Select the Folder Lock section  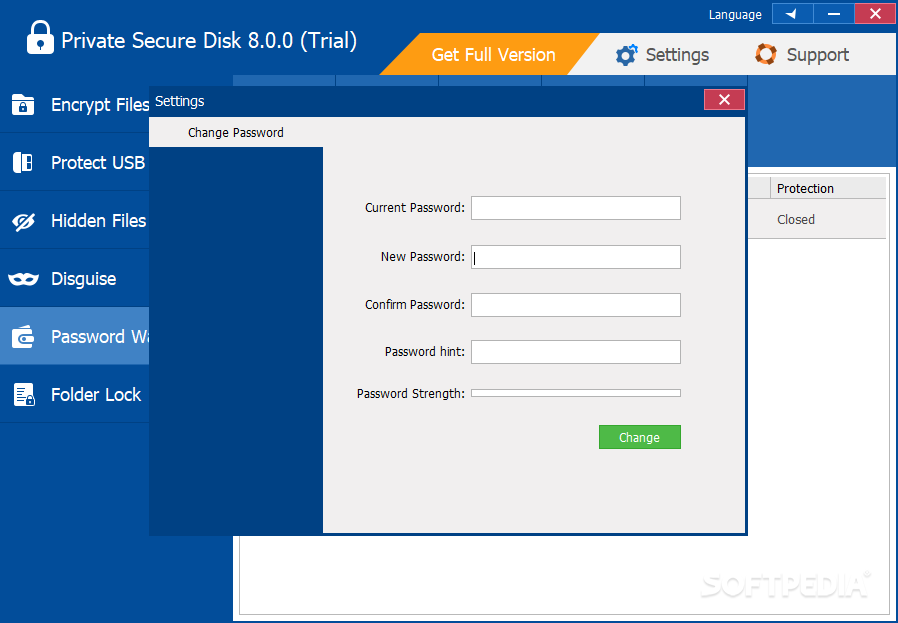pyautogui.click(x=74, y=394)
